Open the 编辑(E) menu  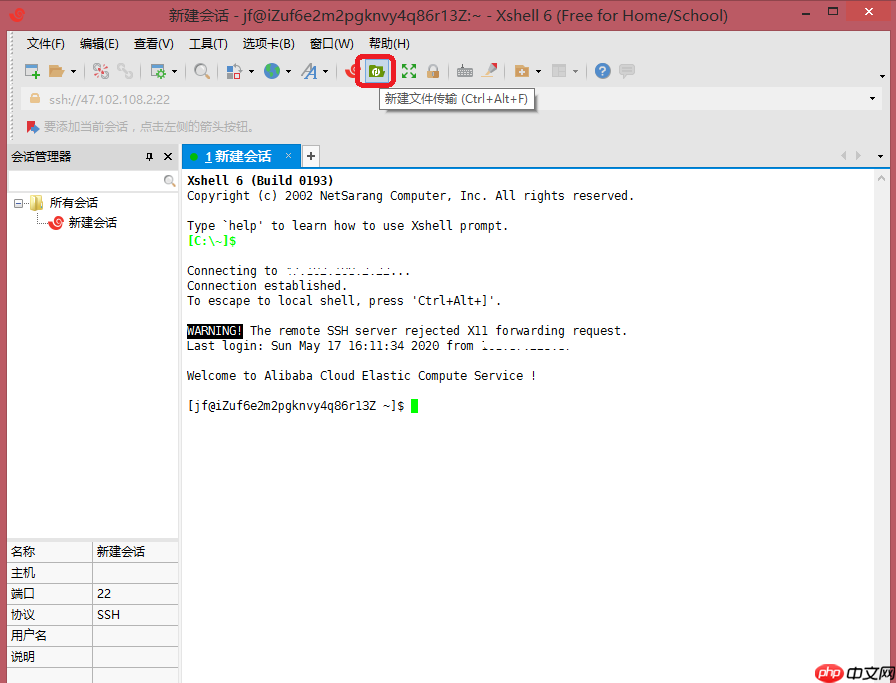[99, 44]
